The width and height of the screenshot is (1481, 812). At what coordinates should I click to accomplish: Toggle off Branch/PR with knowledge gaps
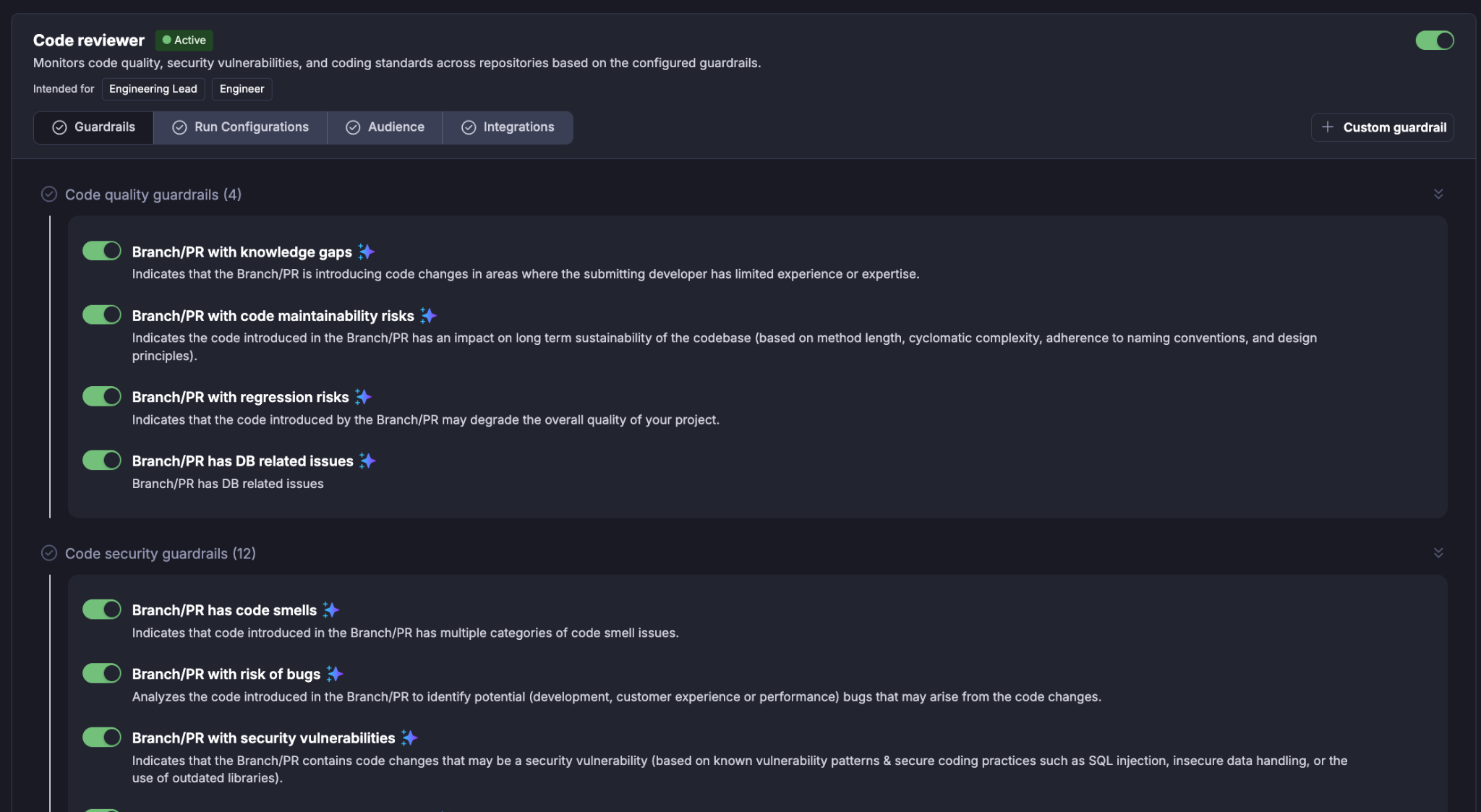point(101,251)
